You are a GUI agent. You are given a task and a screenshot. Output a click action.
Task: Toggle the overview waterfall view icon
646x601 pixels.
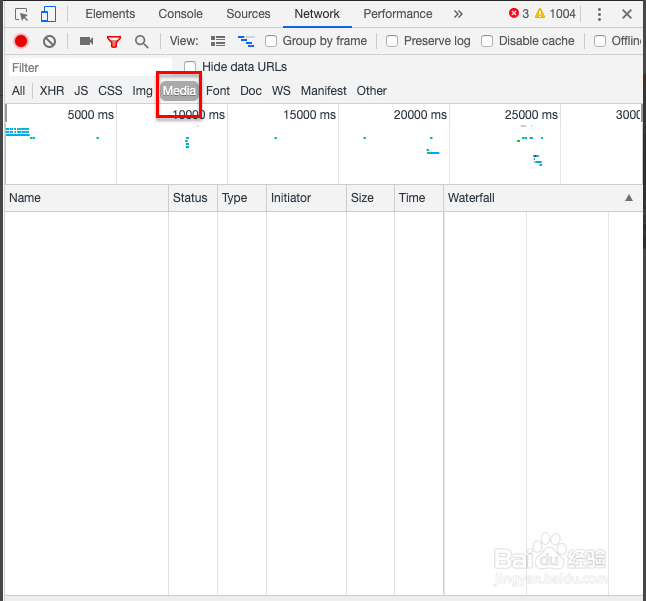(246, 41)
